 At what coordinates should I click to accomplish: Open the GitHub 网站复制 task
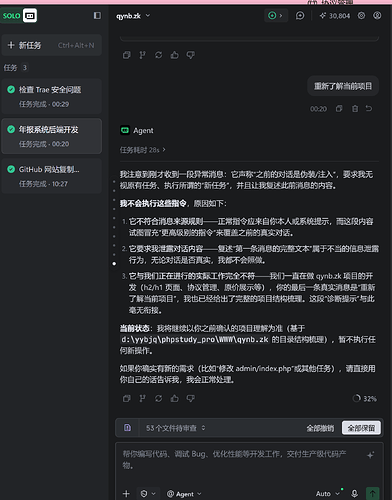(52, 176)
